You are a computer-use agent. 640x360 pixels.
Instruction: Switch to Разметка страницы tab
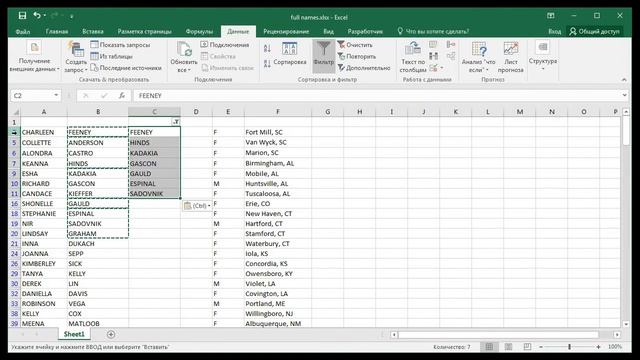pos(144,31)
